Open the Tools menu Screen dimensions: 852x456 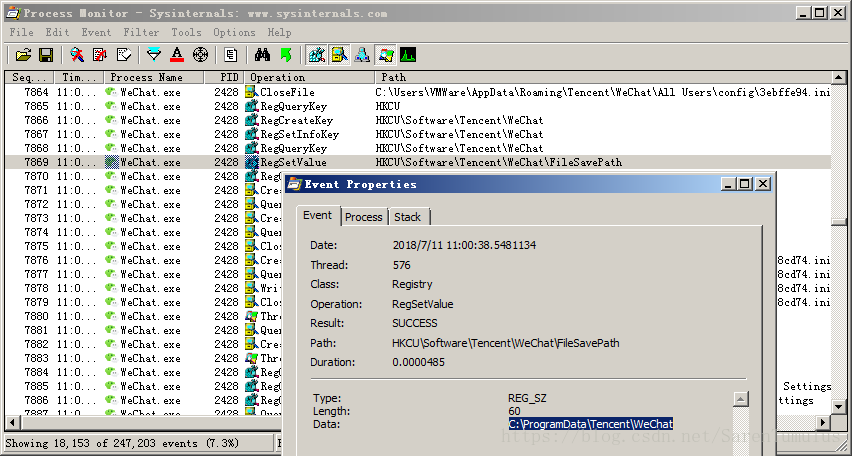tap(186, 33)
